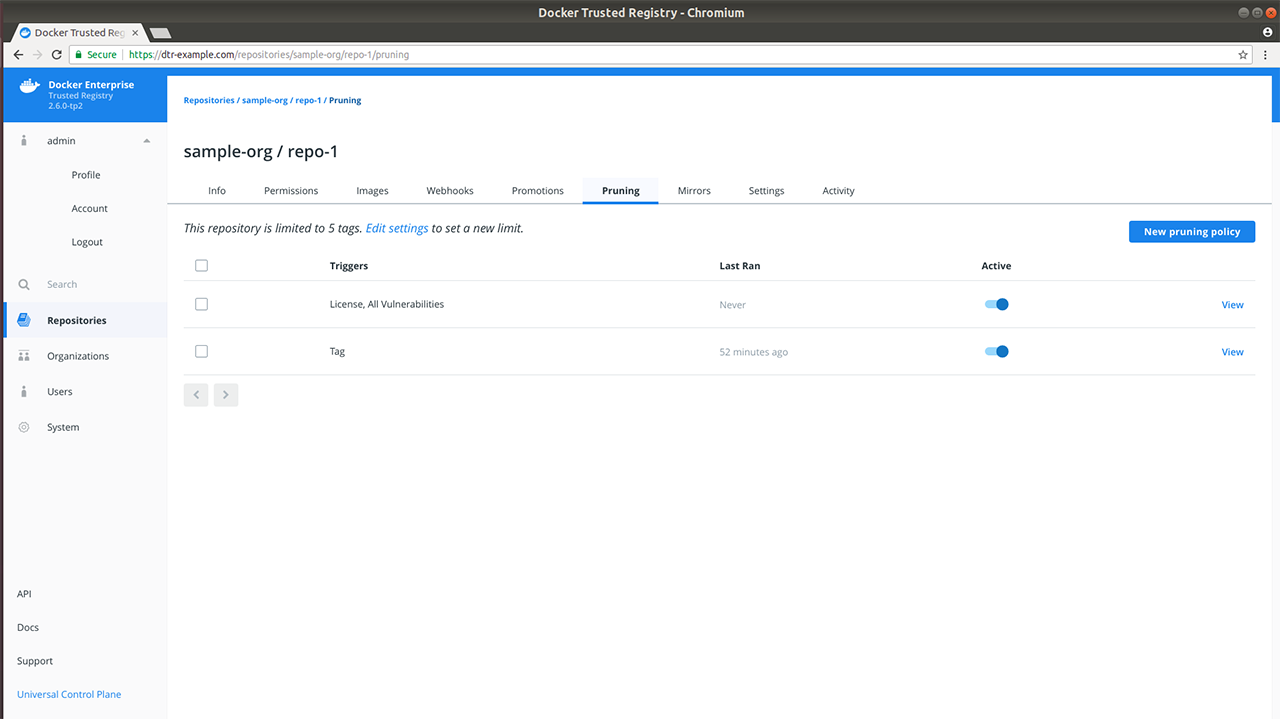
Task: Collapse the admin user menu arrow
Action: 147,141
